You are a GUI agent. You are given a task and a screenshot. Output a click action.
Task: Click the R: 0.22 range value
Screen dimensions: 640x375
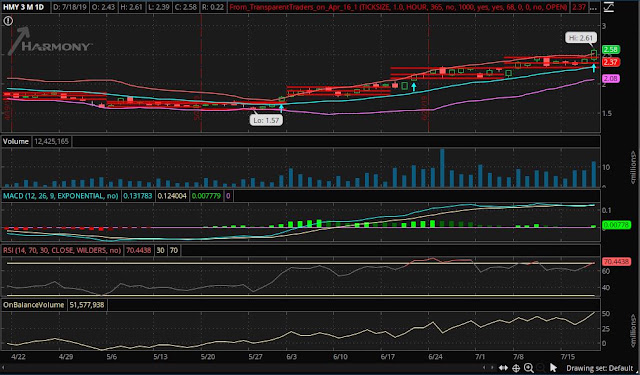(x=213, y=7)
